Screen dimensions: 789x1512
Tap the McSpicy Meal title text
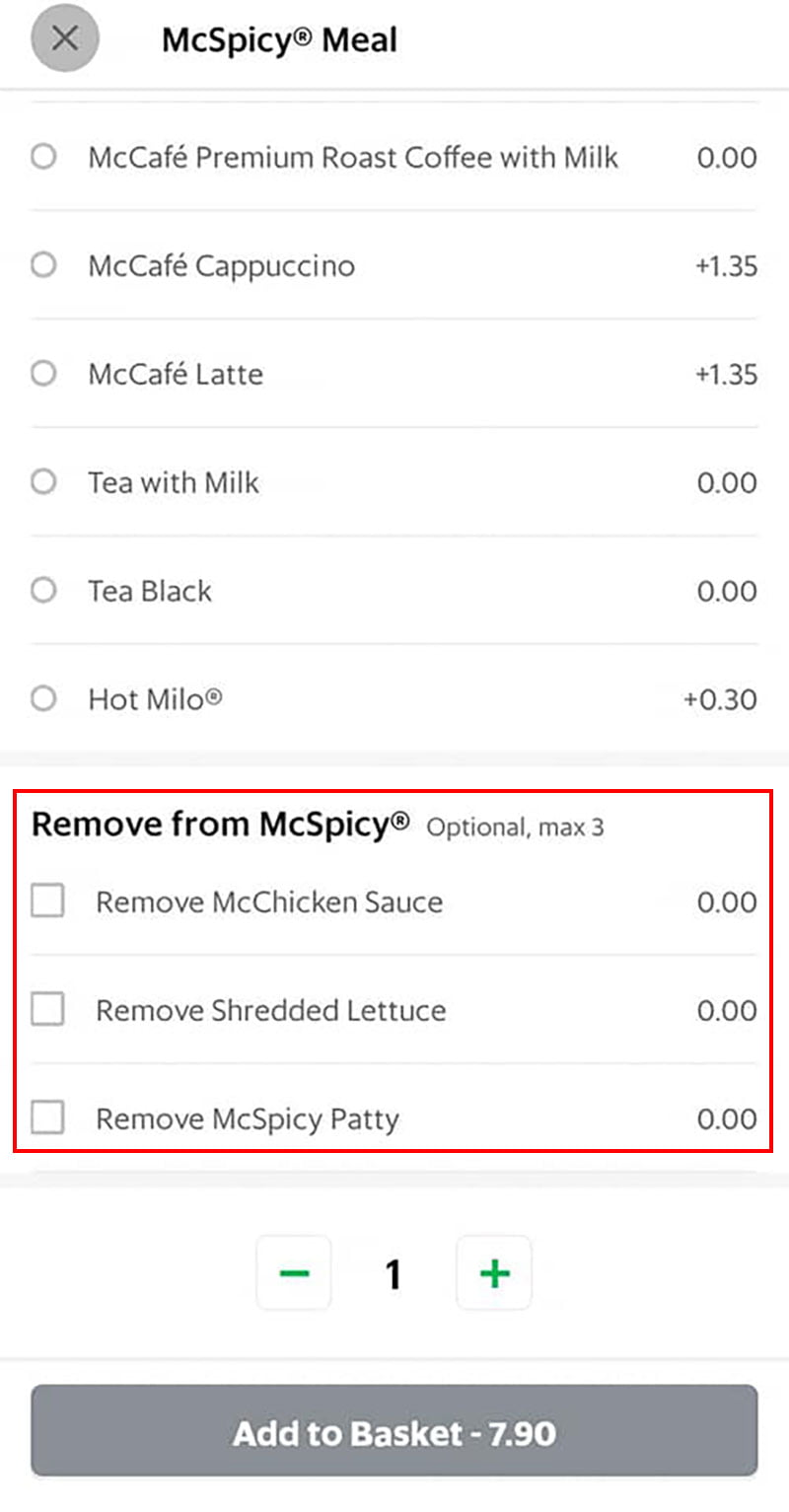pos(280,40)
